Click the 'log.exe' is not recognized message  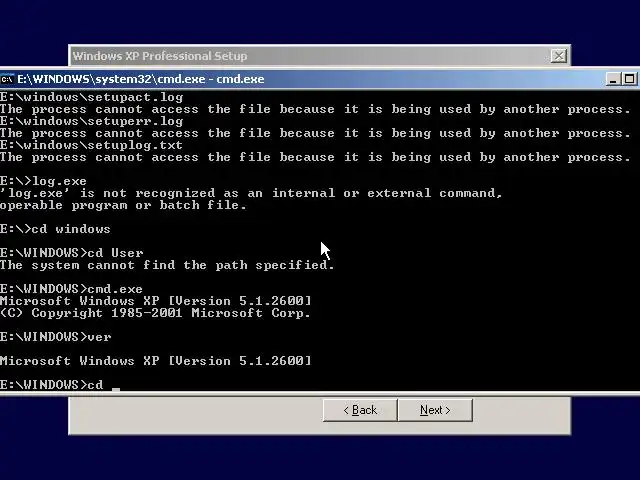[x=251, y=193]
